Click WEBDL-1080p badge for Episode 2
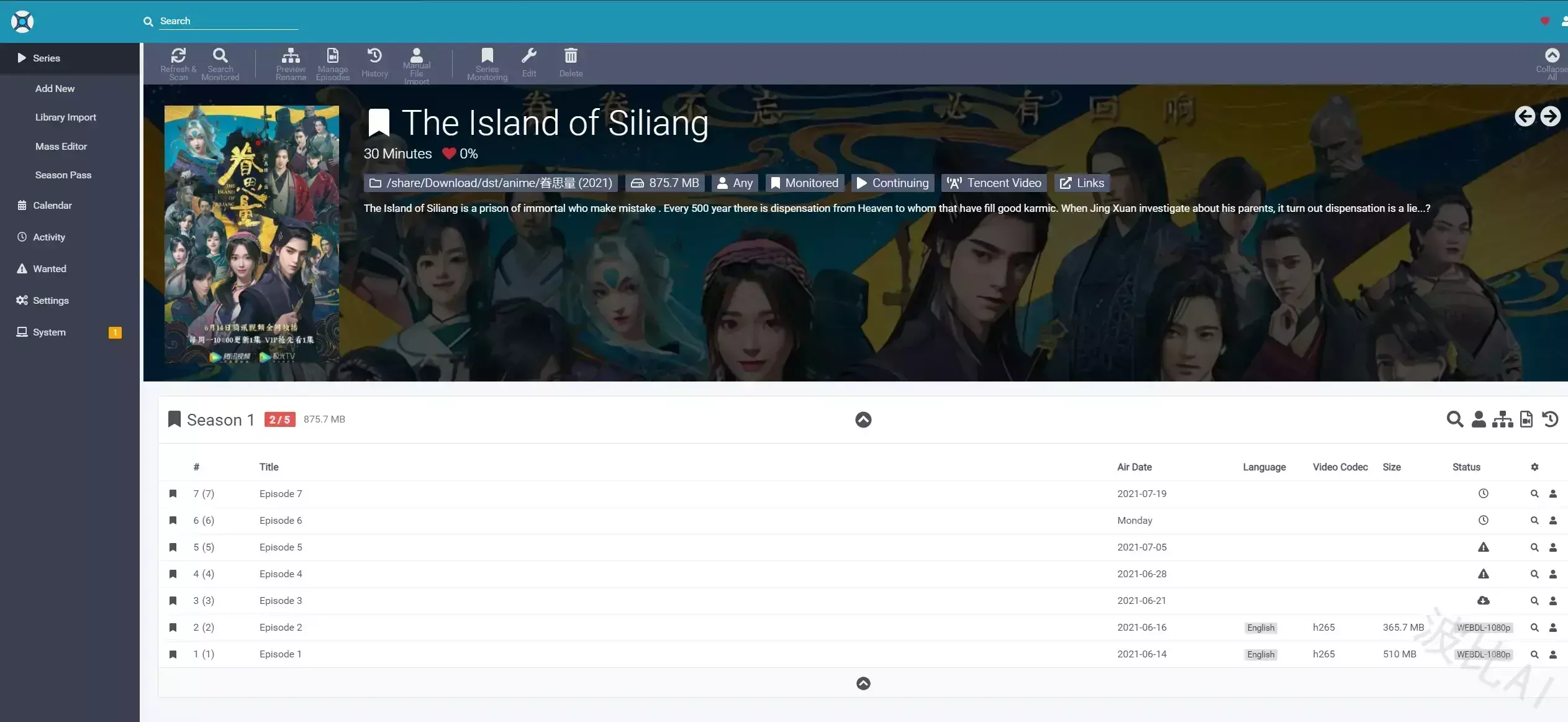 pyautogui.click(x=1484, y=628)
